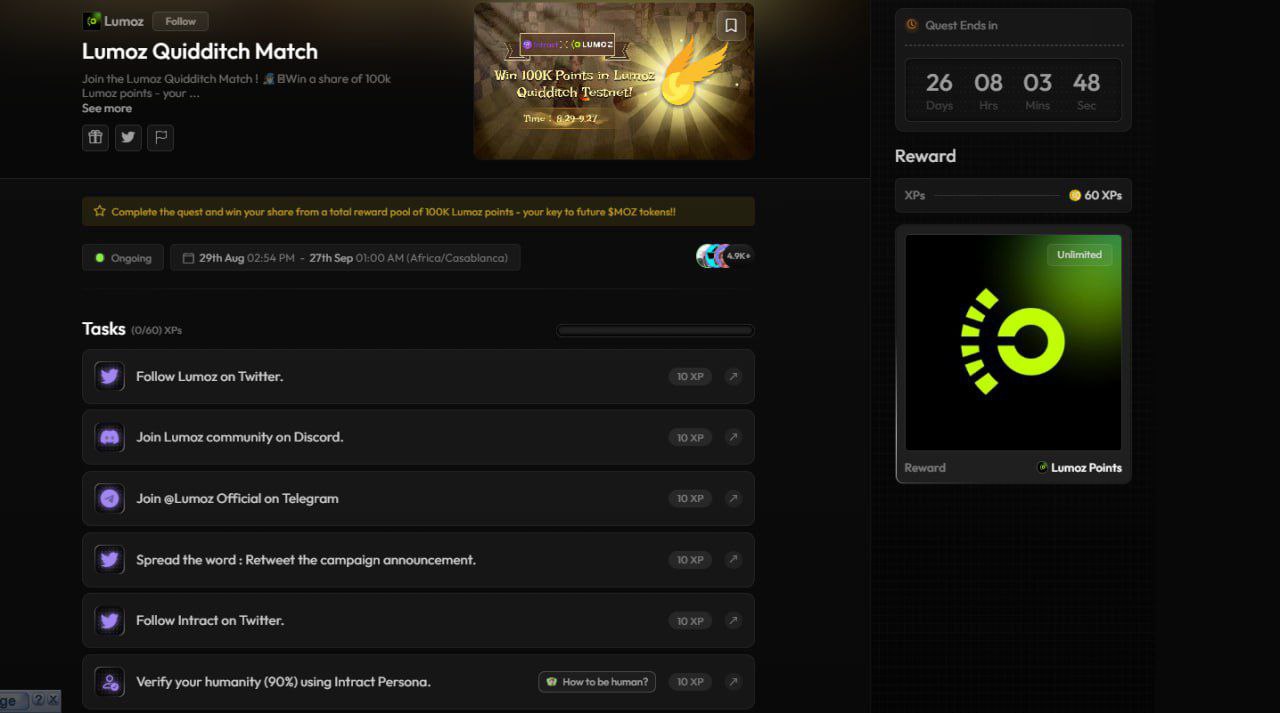Click 10 XP badge on Telegram task
This screenshot has height=713, width=1280.
coord(690,498)
